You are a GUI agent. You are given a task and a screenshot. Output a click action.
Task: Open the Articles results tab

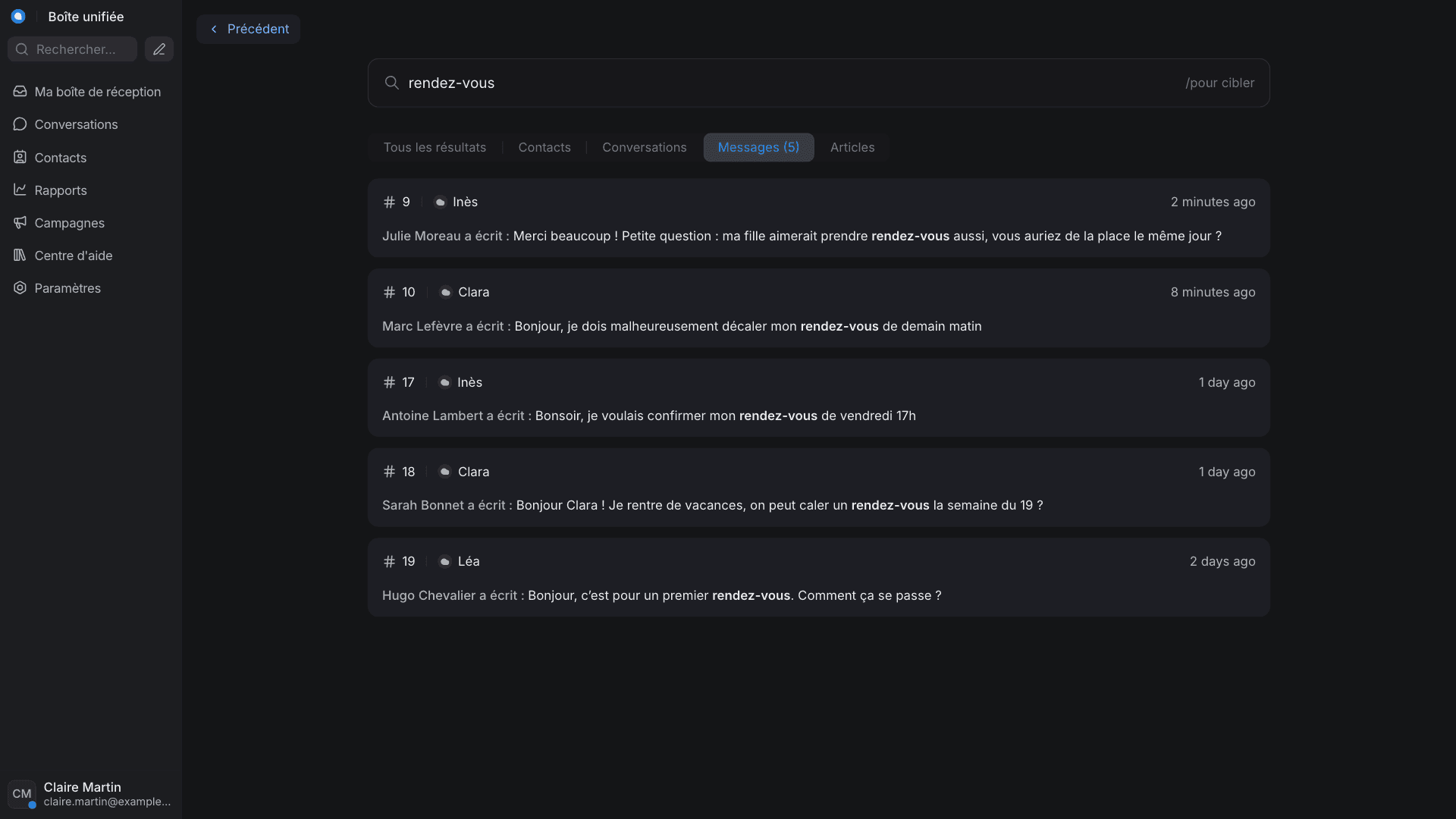tap(852, 147)
